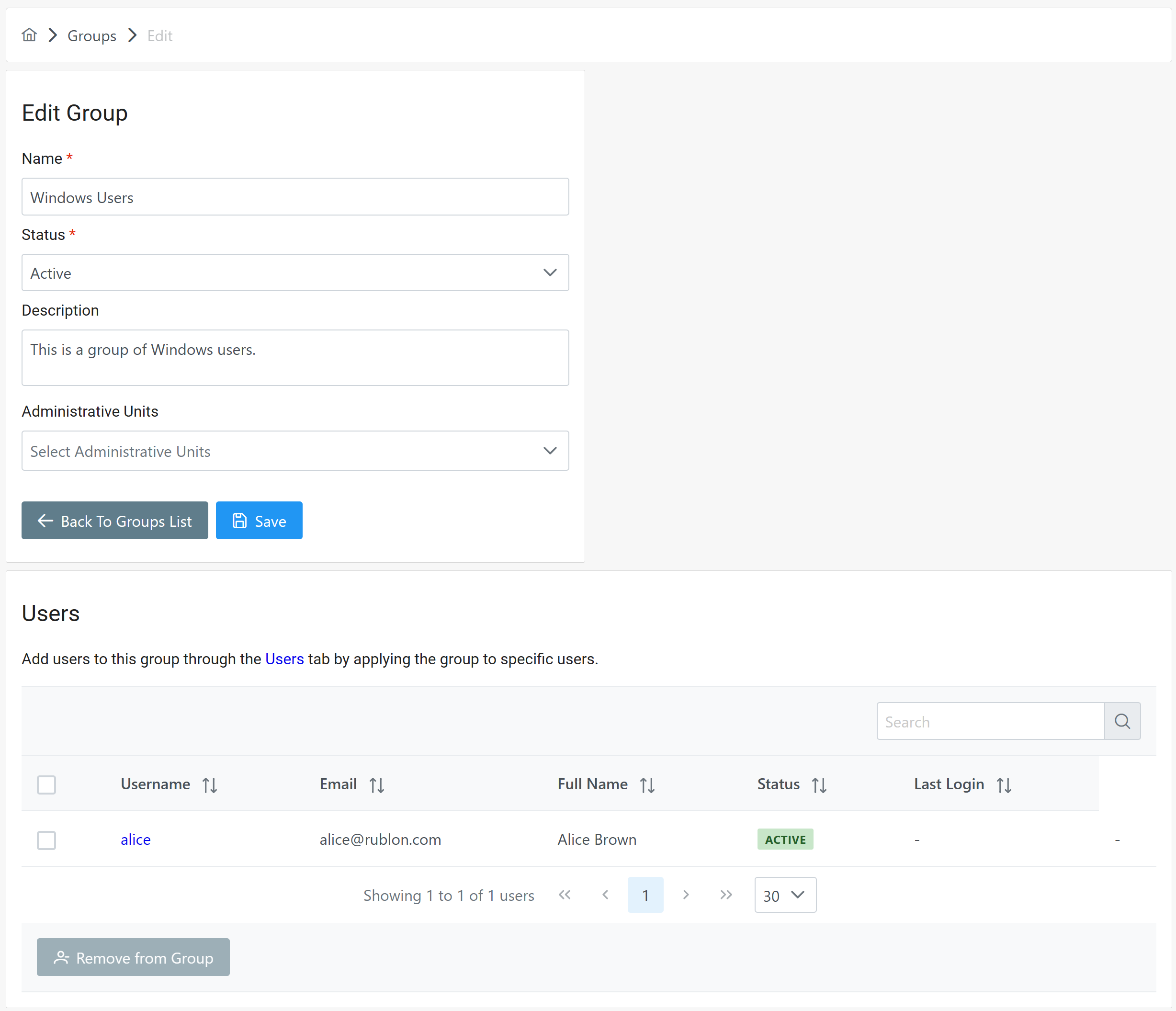Sort by Full Name sort arrows
1176x1011 pixels.
(x=647, y=784)
